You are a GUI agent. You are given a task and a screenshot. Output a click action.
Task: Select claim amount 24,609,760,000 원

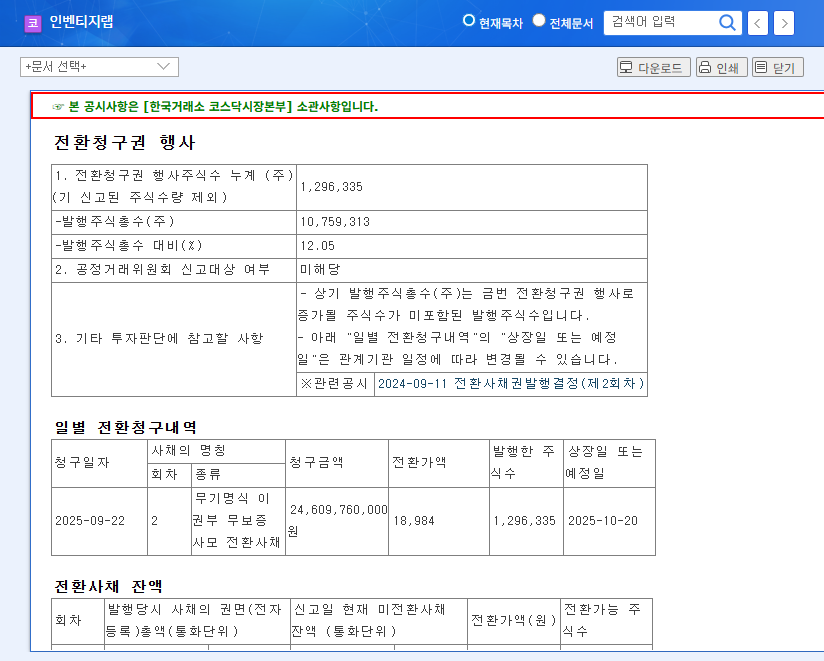[338, 520]
